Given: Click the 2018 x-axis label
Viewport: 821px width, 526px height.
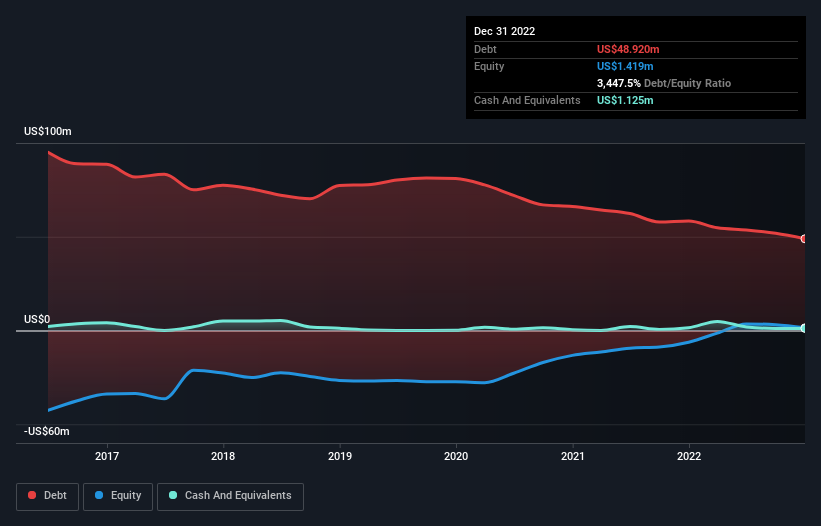Looking at the screenshot, I should coord(223,456).
